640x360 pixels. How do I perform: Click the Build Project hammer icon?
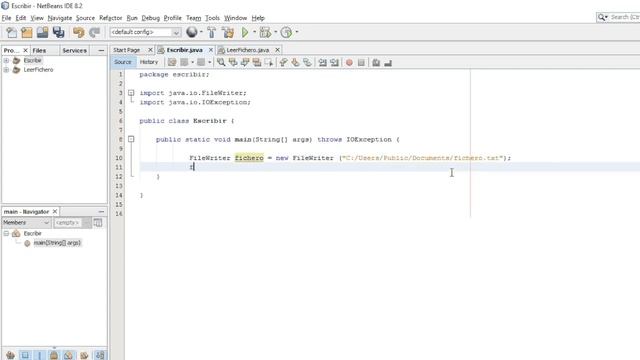211,32
